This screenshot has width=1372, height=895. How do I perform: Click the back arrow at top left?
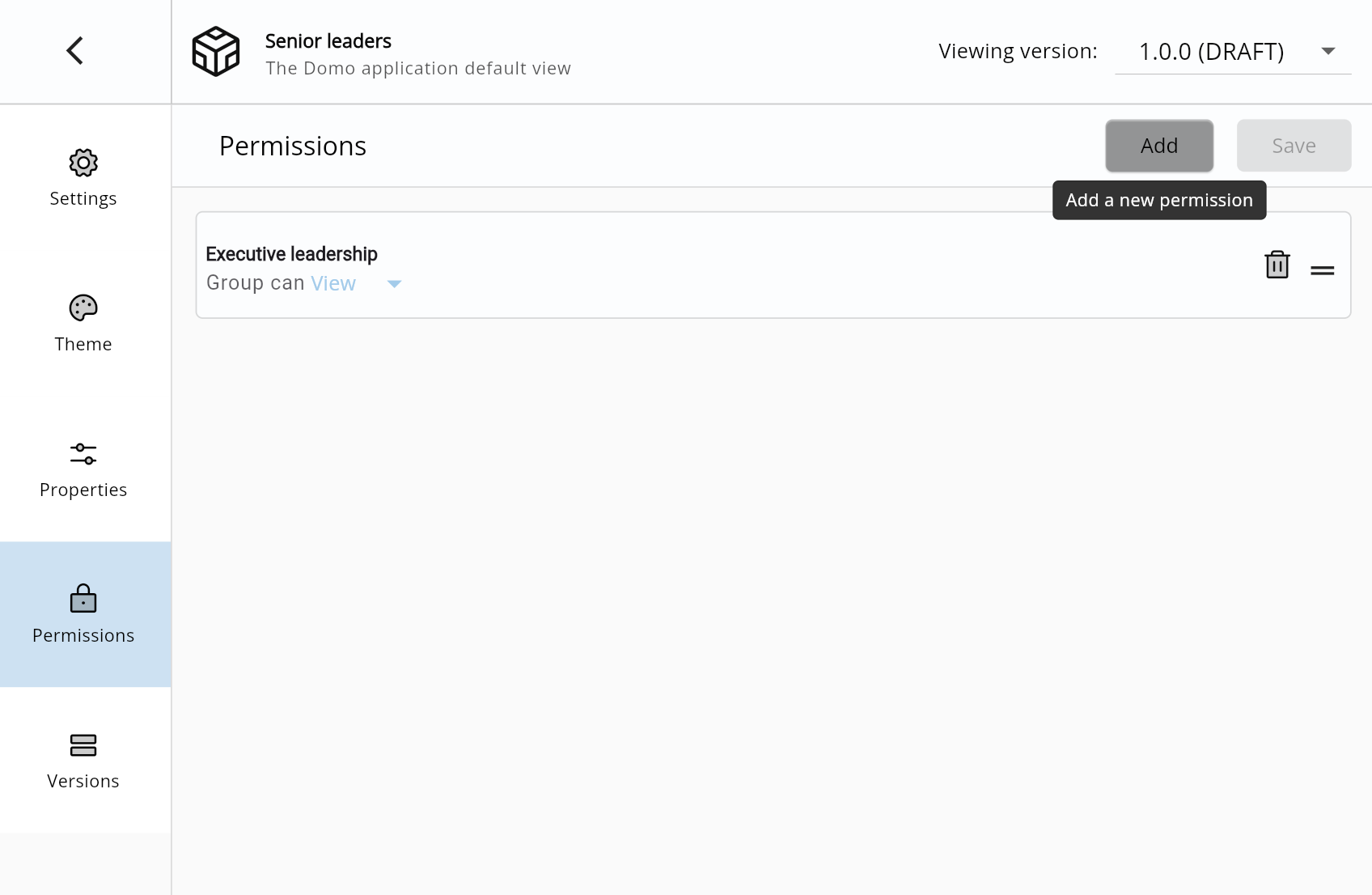pyautogui.click(x=74, y=49)
